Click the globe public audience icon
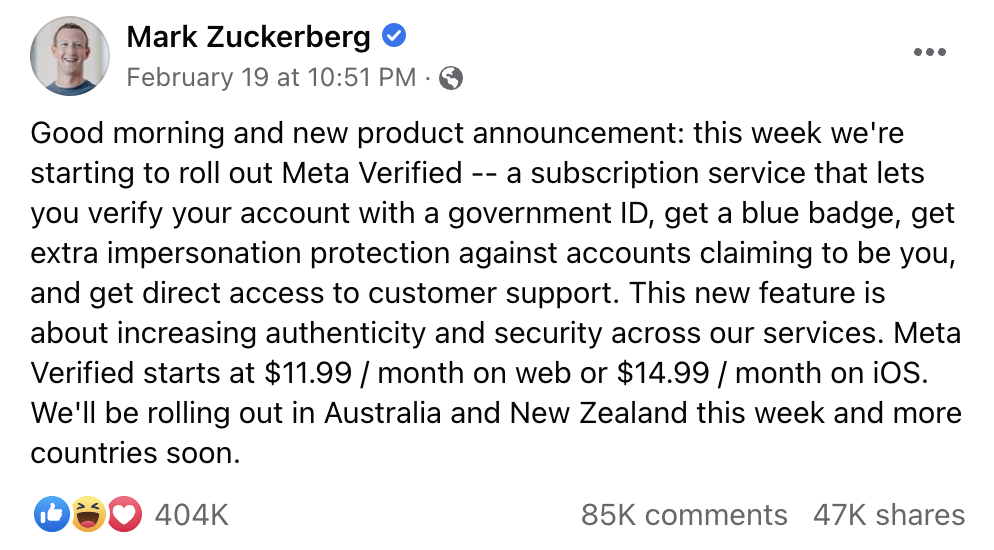This screenshot has height=550, width=994. [451, 78]
